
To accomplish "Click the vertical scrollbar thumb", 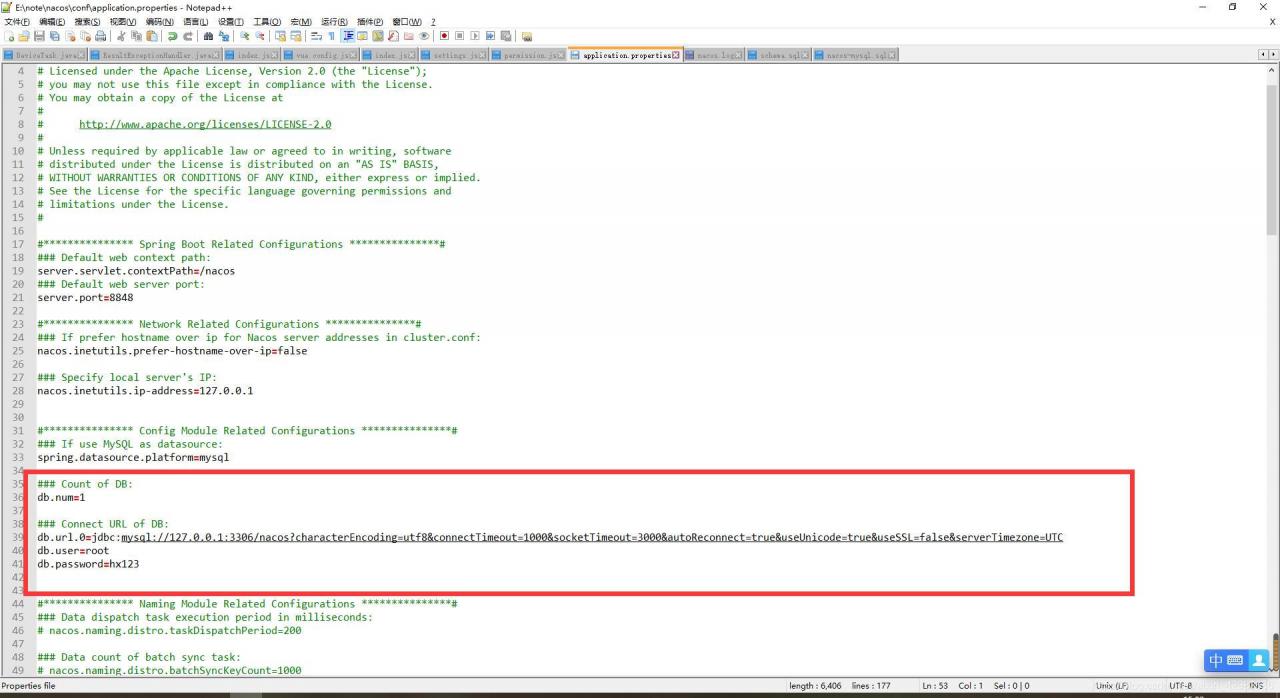I will [1273, 150].
